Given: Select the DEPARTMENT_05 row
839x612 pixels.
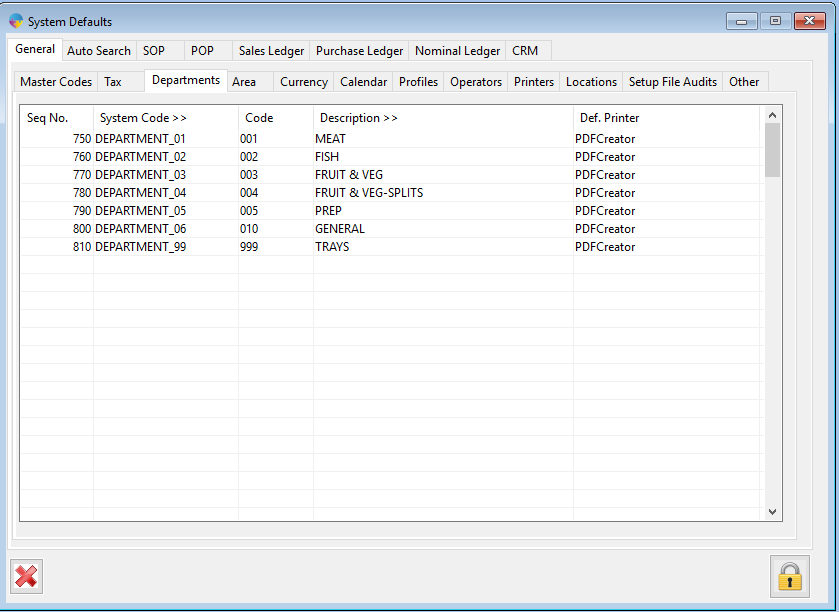Looking at the screenshot, I should tap(391, 211).
